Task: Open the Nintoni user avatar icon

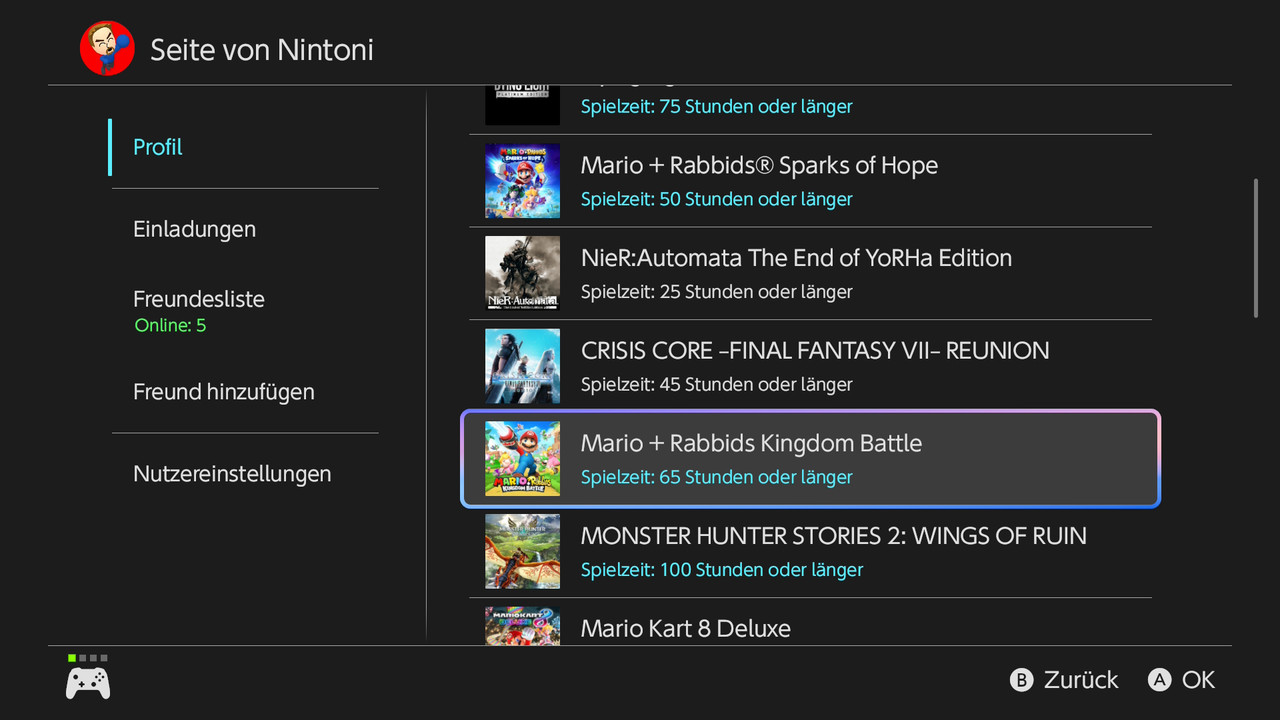Action: click(x=107, y=49)
